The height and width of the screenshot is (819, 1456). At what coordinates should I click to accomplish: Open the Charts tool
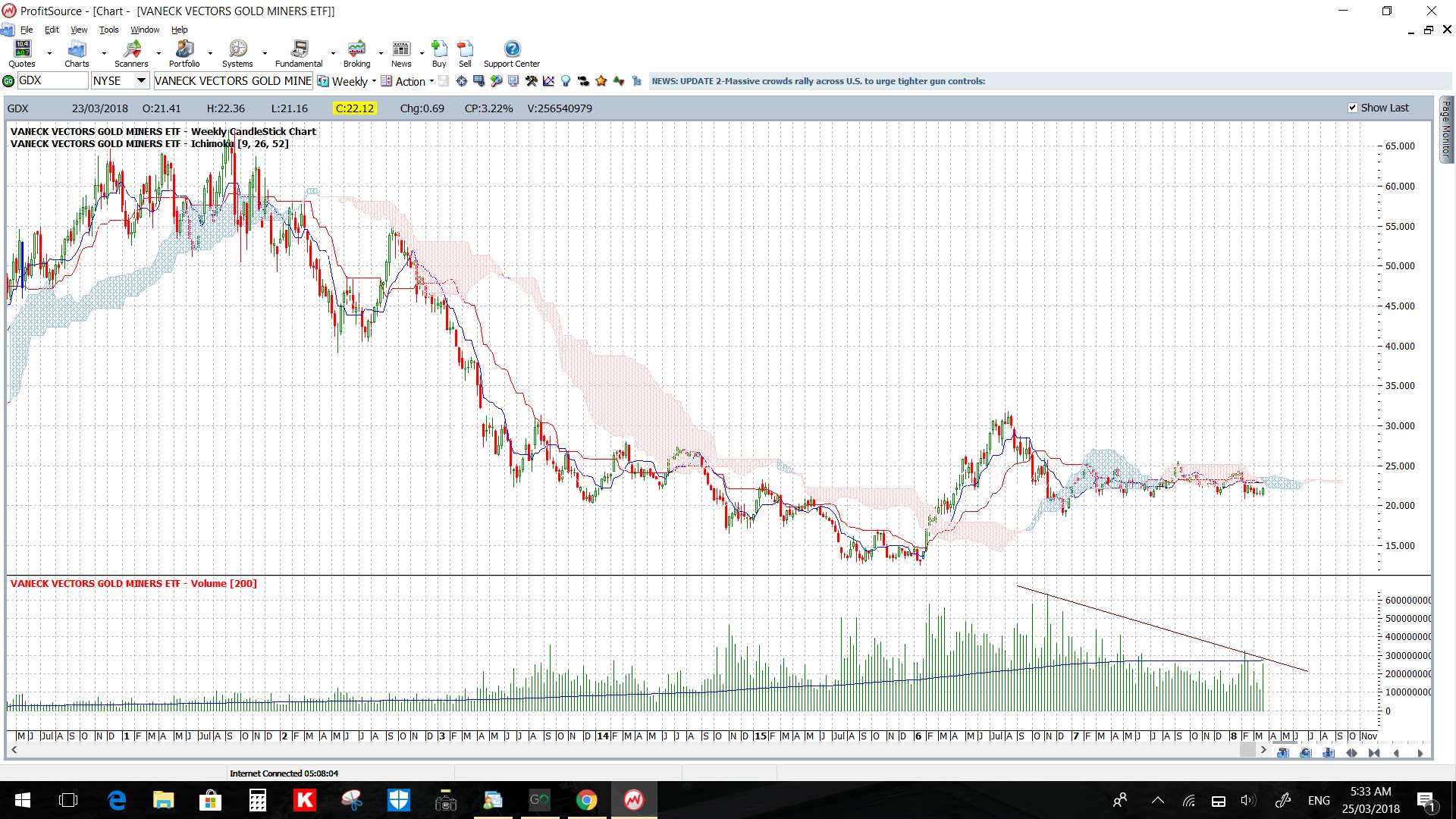77,54
